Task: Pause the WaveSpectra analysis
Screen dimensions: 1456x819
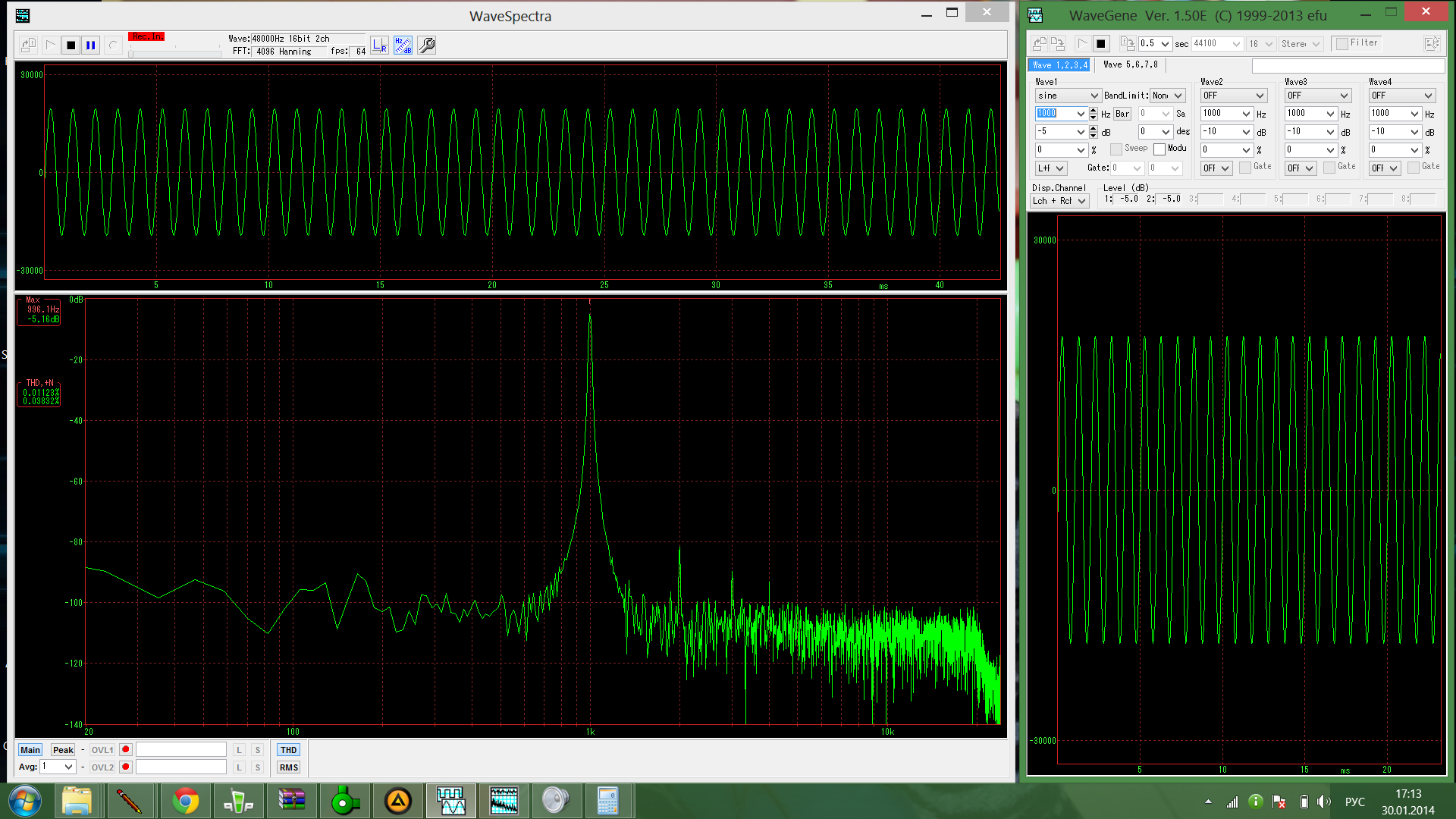Action: coord(91,45)
